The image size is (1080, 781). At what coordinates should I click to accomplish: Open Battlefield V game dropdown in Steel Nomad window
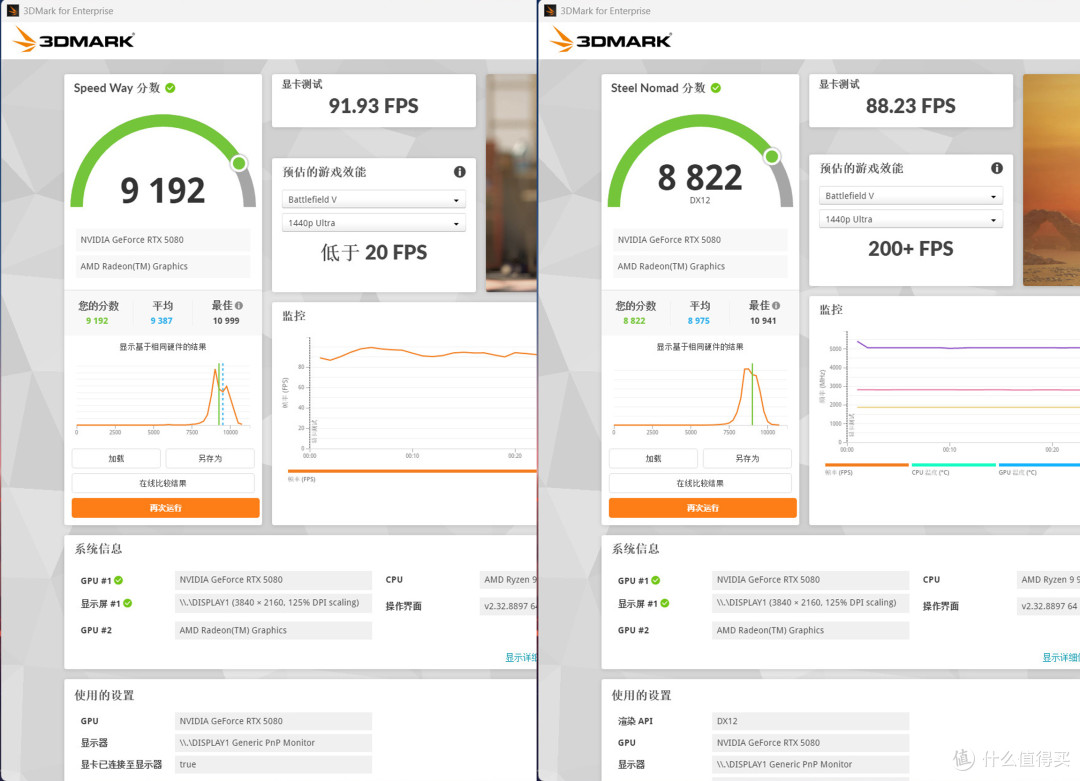click(911, 196)
